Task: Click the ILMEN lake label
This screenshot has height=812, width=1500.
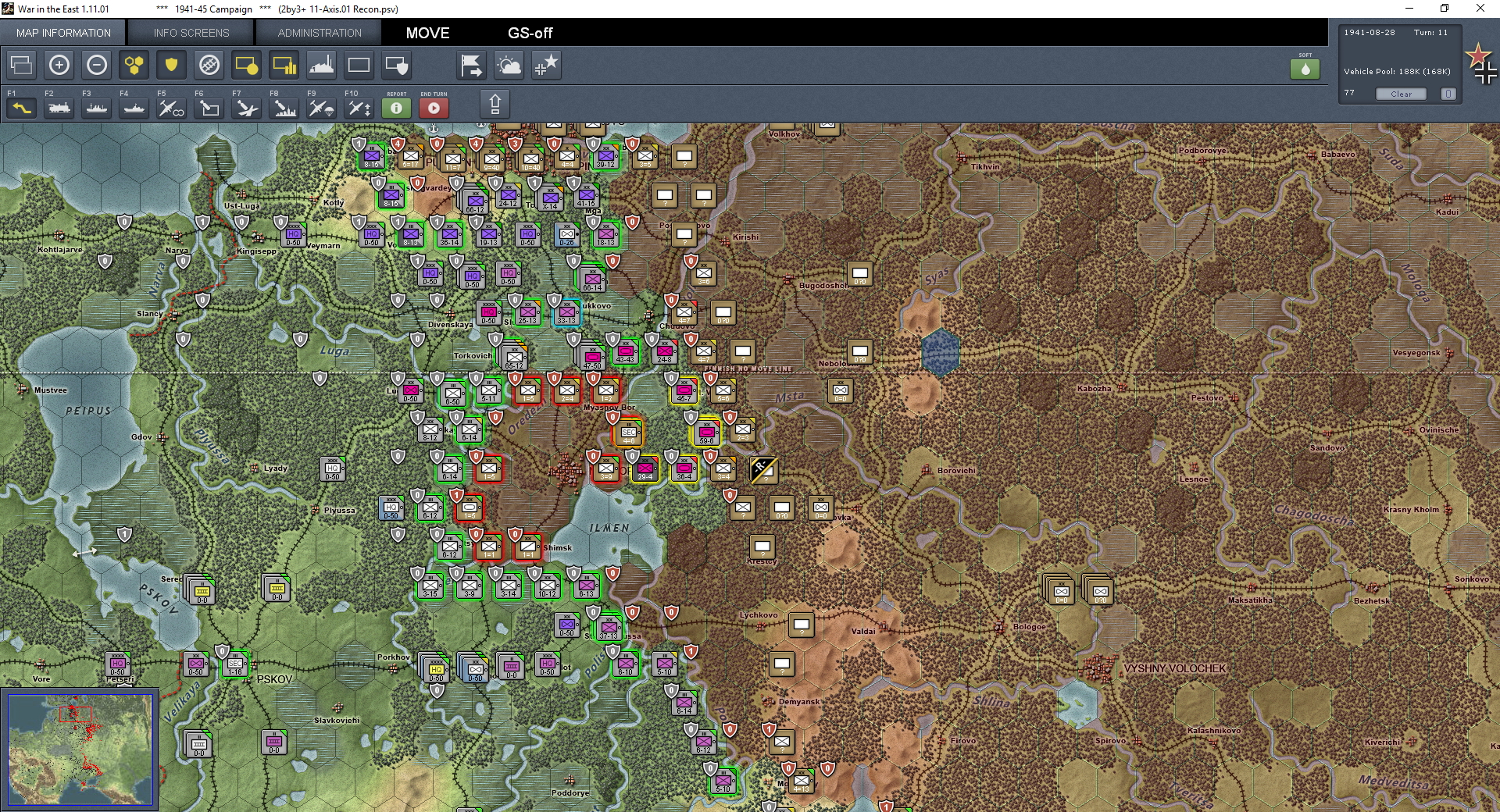Action: pyautogui.click(x=609, y=528)
